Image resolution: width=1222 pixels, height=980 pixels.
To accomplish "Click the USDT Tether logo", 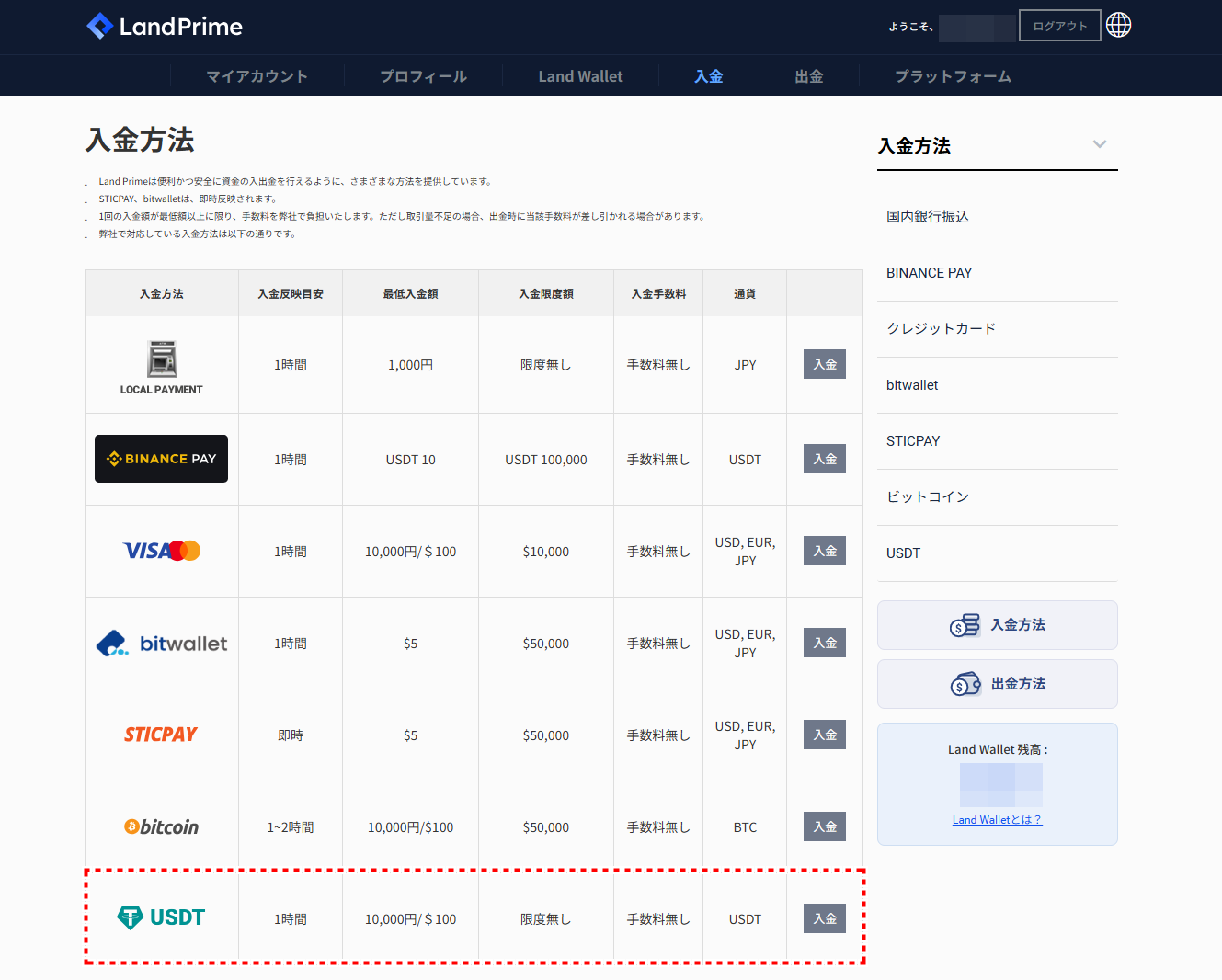I will coord(162,917).
